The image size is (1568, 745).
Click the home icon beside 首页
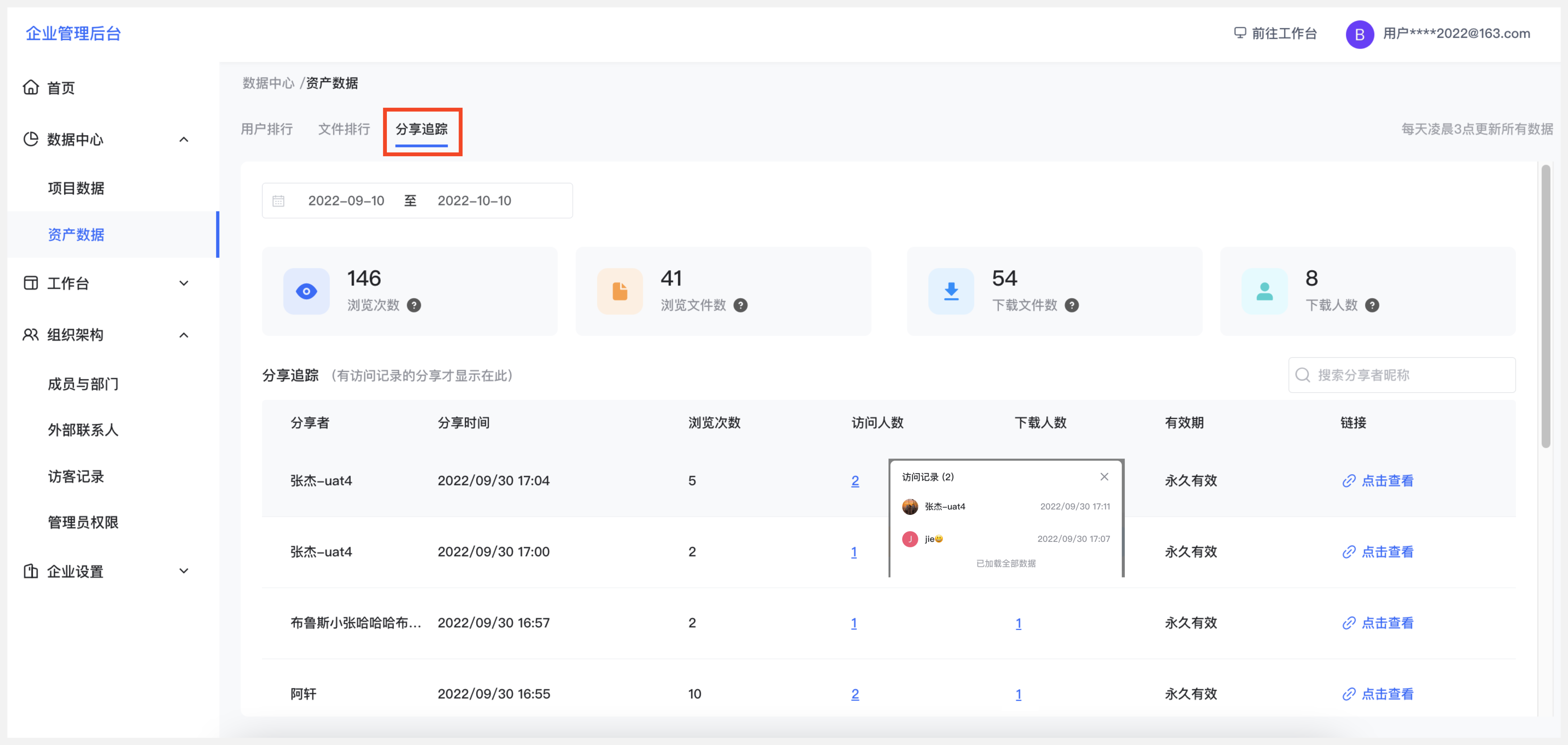click(31, 88)
